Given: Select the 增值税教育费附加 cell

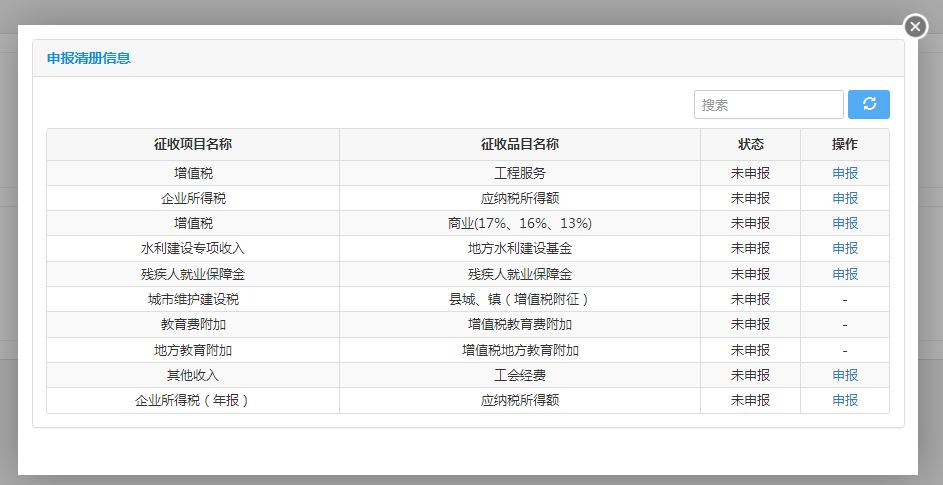Looking at the screenshot, I should (x=520, y=324).
